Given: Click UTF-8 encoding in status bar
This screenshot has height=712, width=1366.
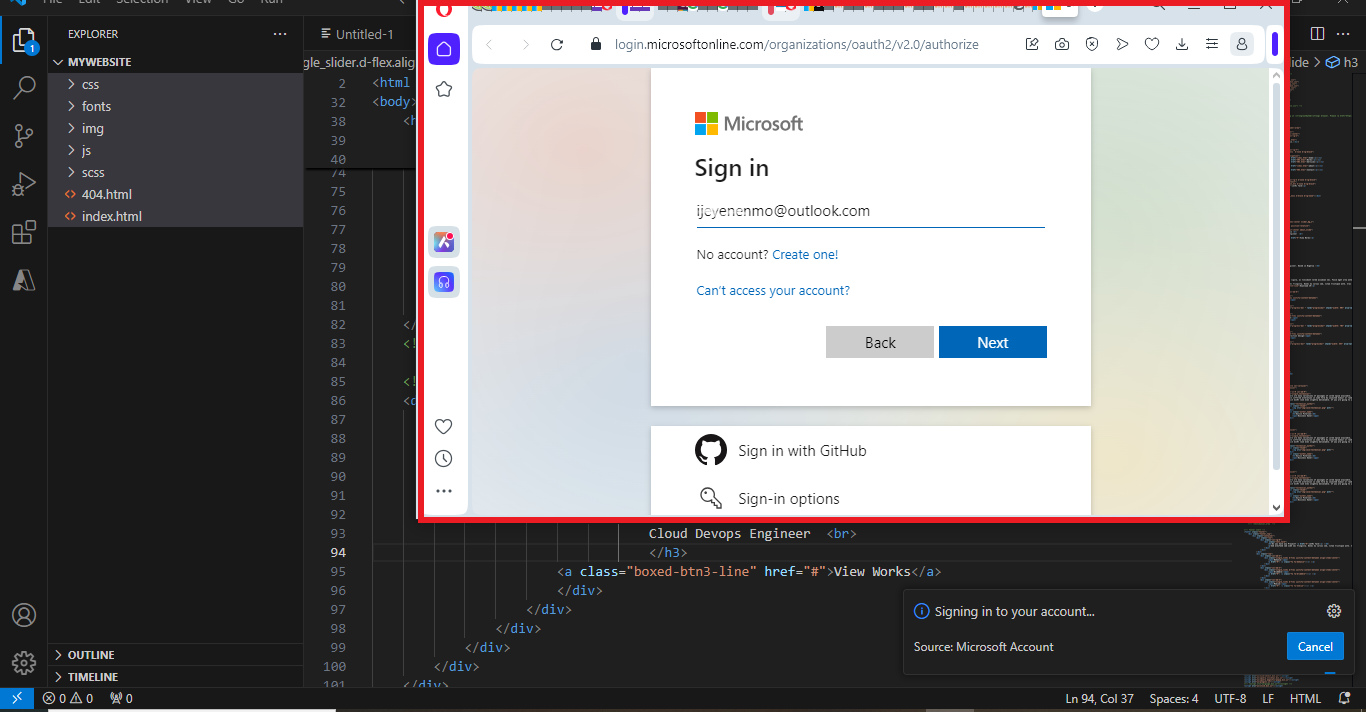Looking at the screenshot, I should pyautogui.click(x=1230, y=698).
